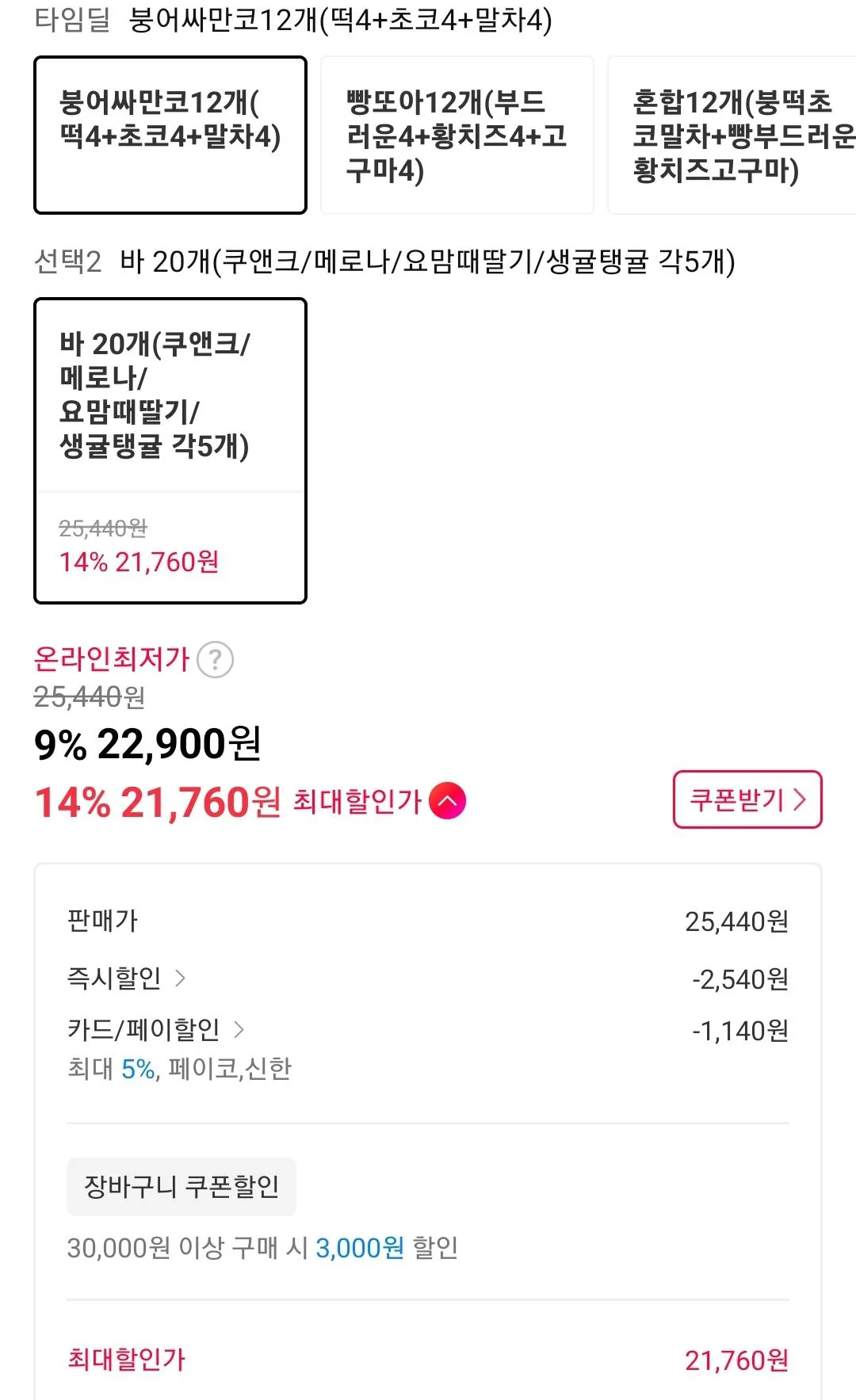
Task: Tap the blue 5% card discount text
Action: (x=139, y=1069)
